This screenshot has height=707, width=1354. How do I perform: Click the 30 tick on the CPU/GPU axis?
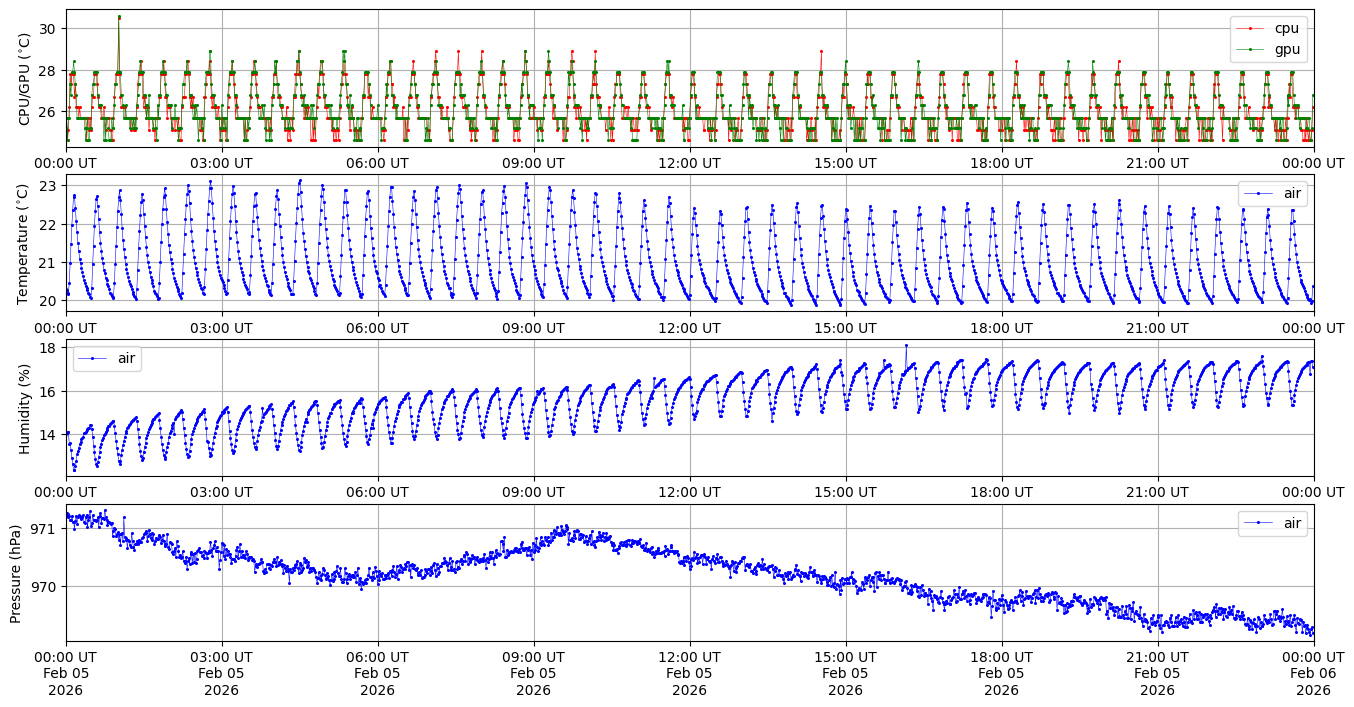[48, 28]
